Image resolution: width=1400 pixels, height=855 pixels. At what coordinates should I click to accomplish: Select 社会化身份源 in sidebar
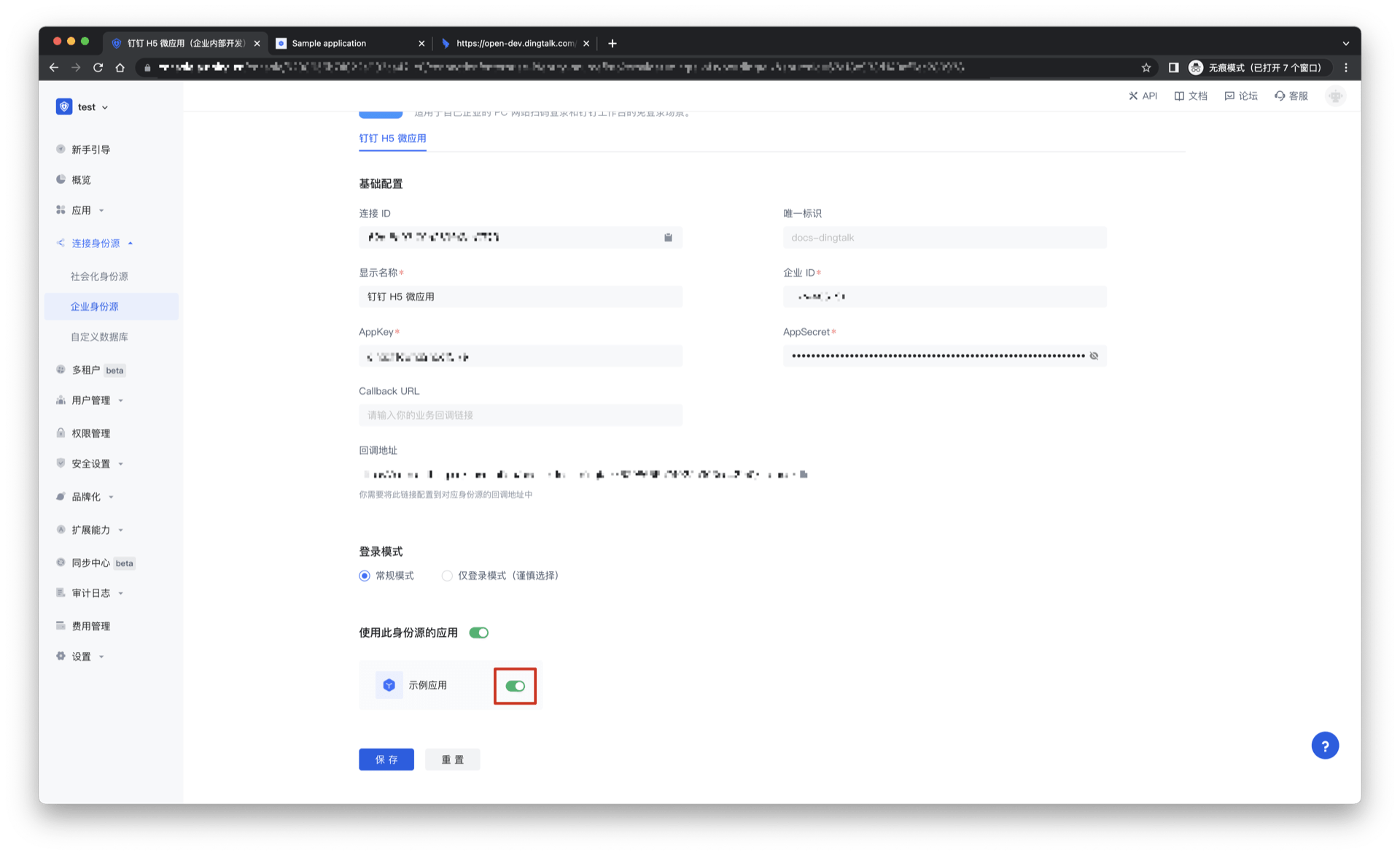coord(99,276)
